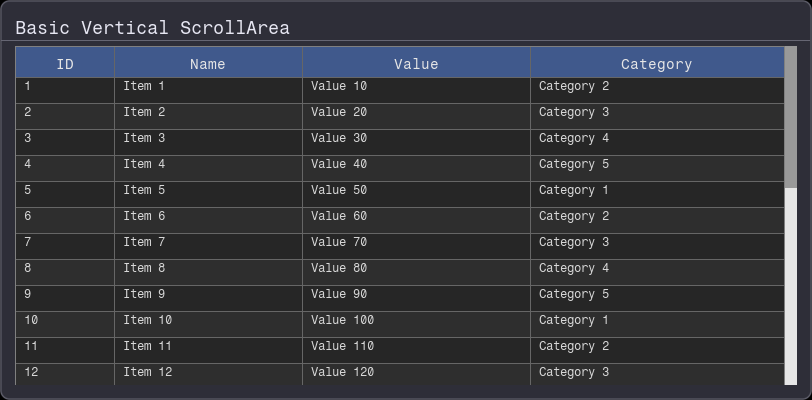This screenshot has height=400, width=812.
Task: Click the Basic Vertical ScrollArea title
Action: tap(152, 28)
